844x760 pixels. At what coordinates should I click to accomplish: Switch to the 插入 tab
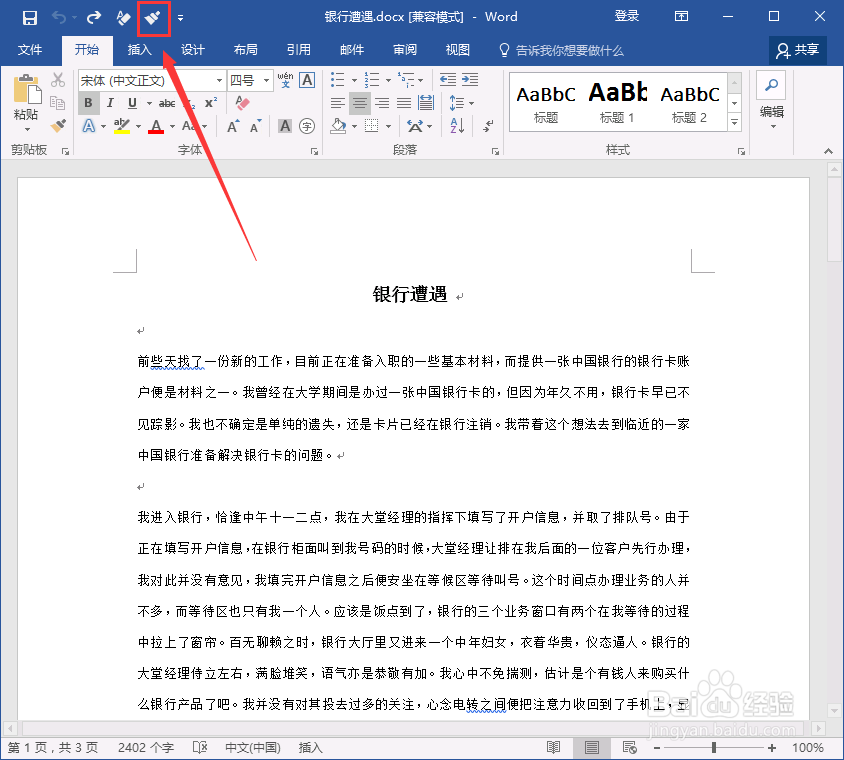click(140, 50)
